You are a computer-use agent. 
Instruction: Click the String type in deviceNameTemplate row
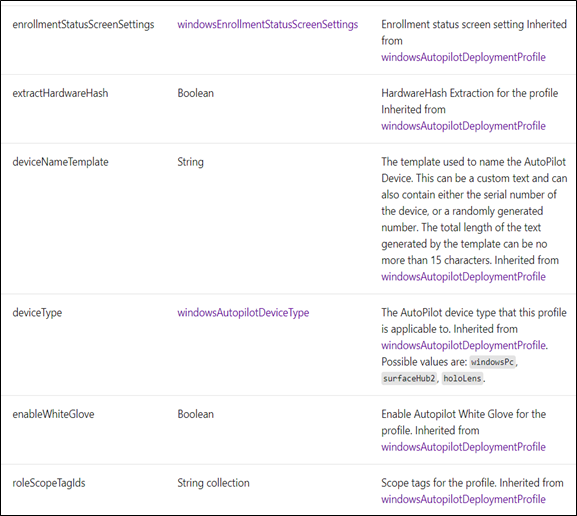point(190,162)
